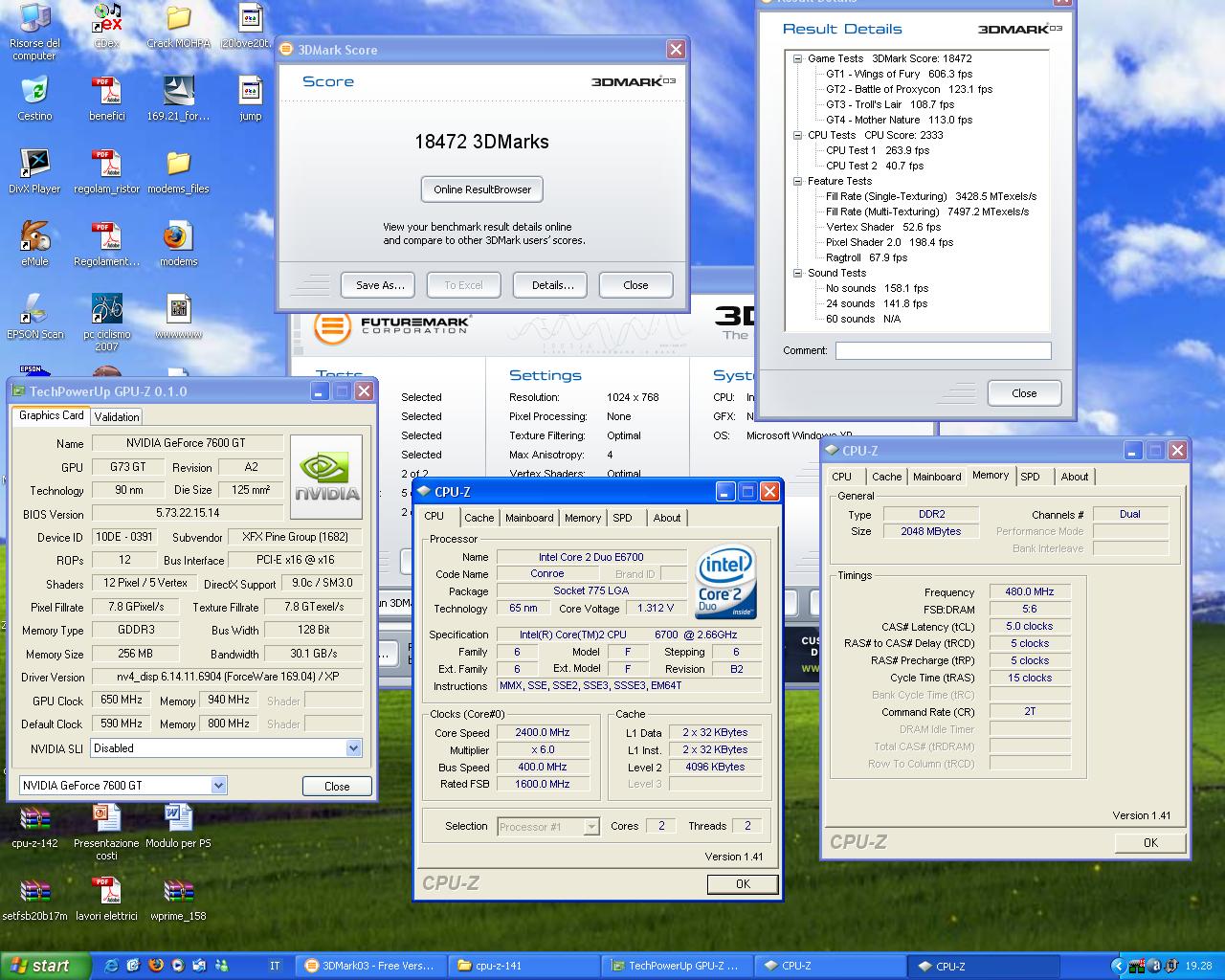Open About tab in CPU-Z memory window
This screenshot has width=1225, height=980.
click(1074, 477)
